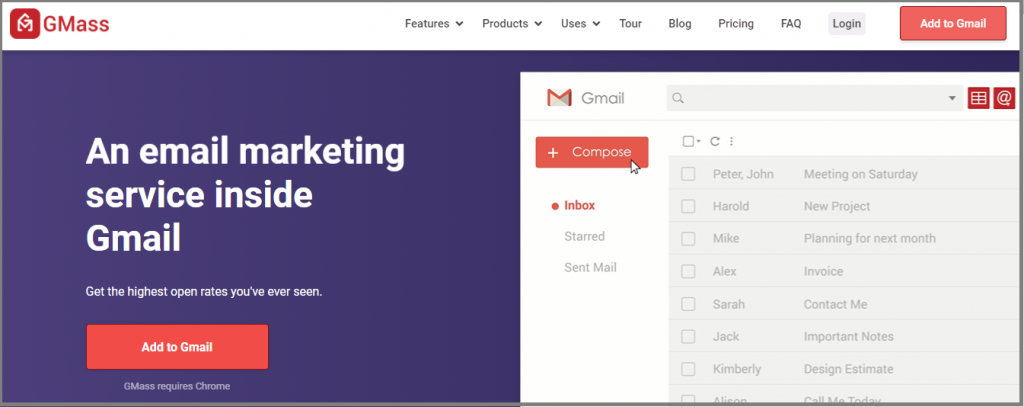Viewport: 1024px width, 407px height.
Task: Select the checkbox next to Mike's email
Action: click(688, 239)
